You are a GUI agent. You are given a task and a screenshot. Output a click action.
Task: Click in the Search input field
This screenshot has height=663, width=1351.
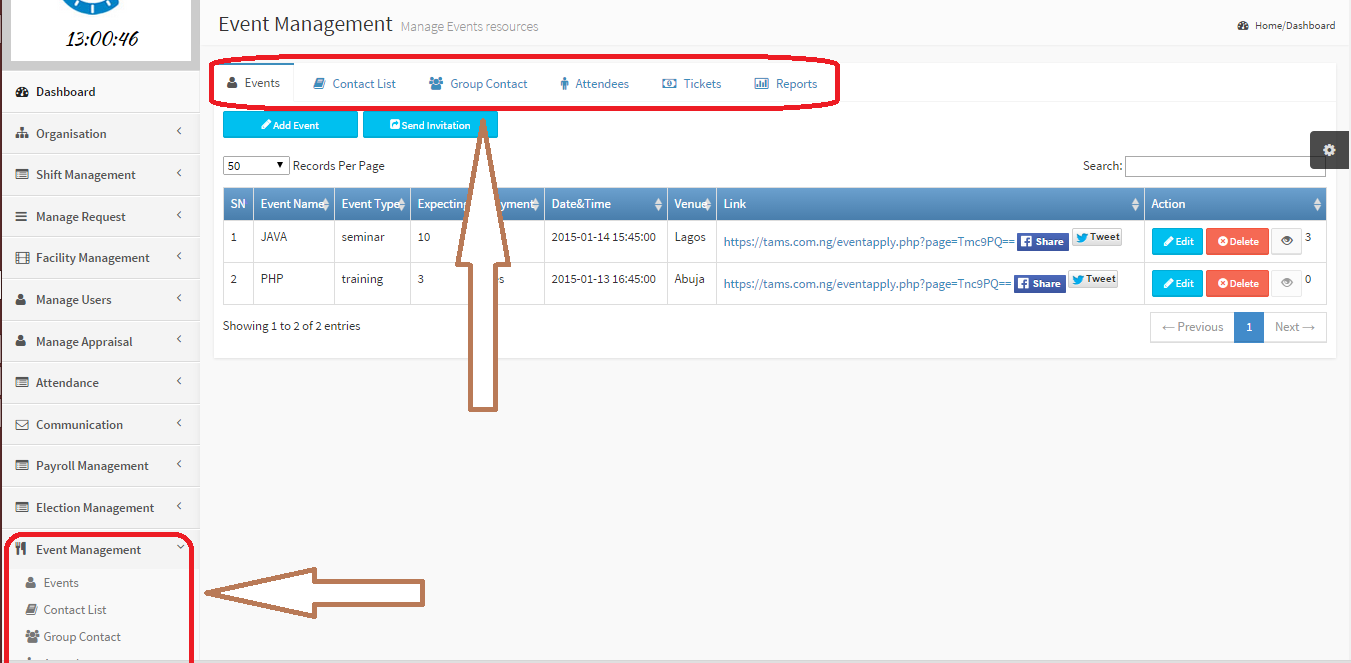pos(1224,166)
